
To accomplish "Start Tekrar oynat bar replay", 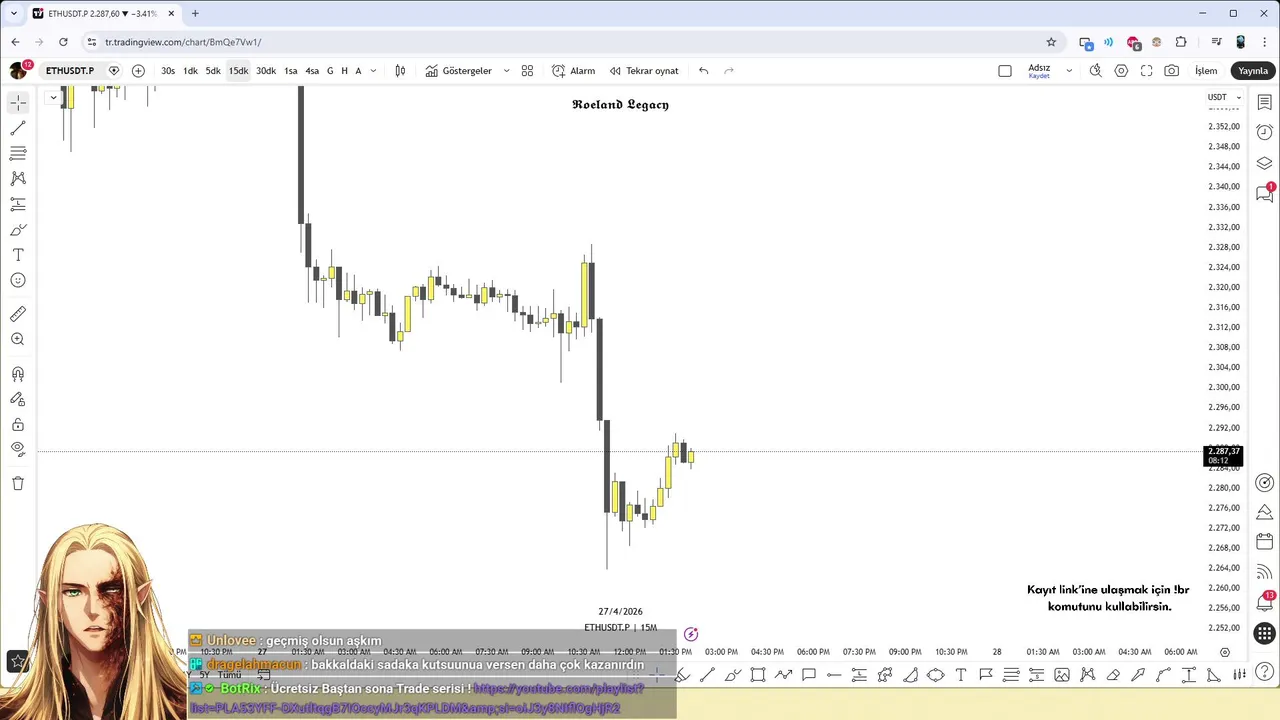I will pos(644,71).
